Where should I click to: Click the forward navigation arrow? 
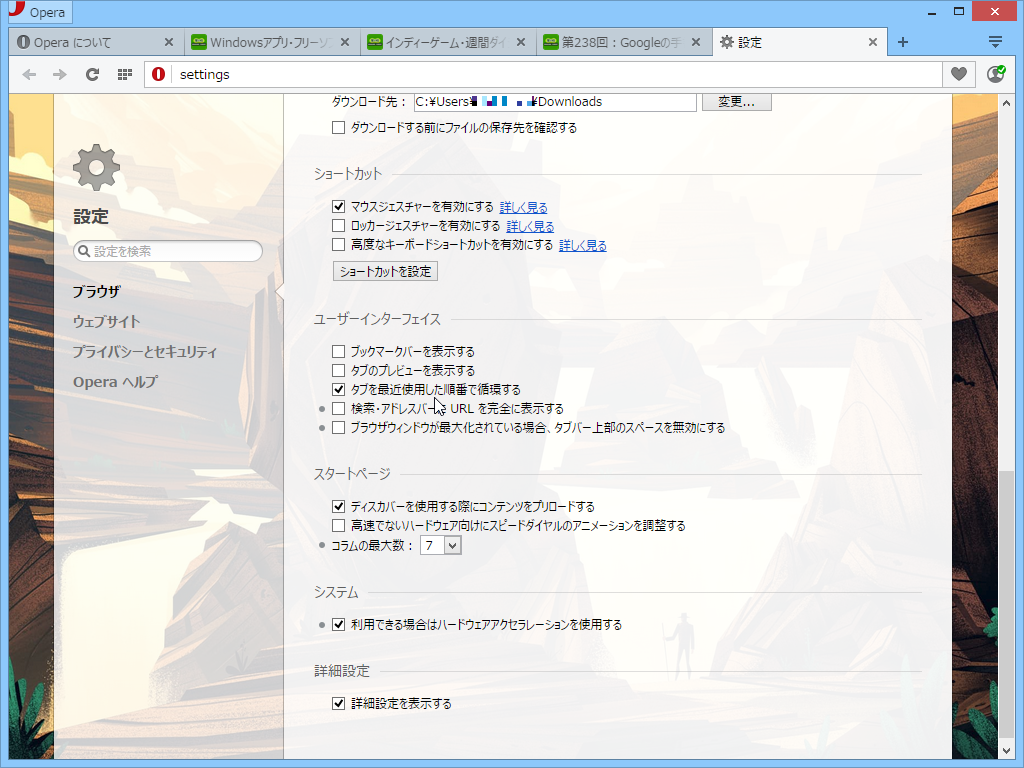(60, 74)
